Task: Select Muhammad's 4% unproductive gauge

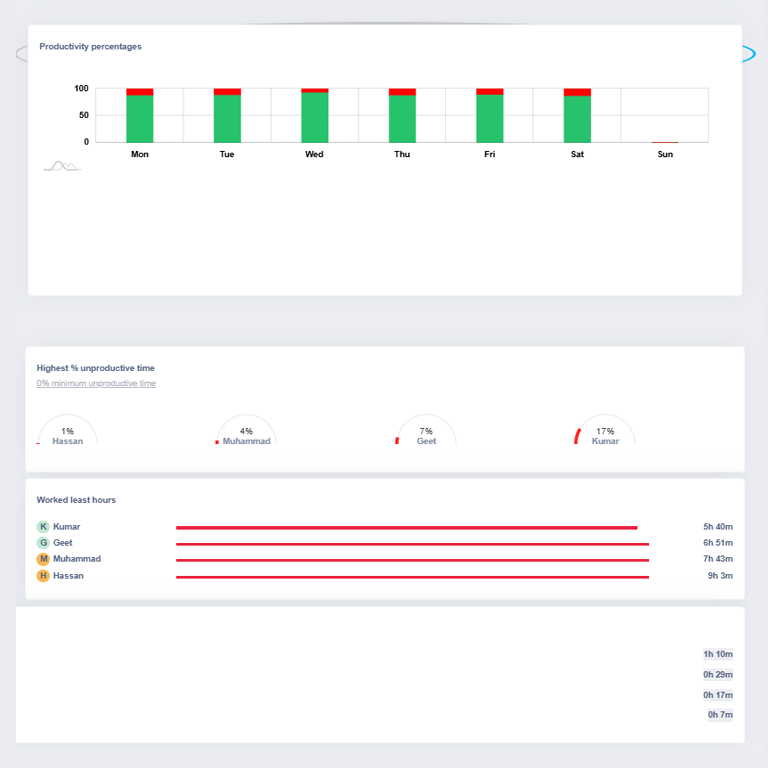Action: 246,430
